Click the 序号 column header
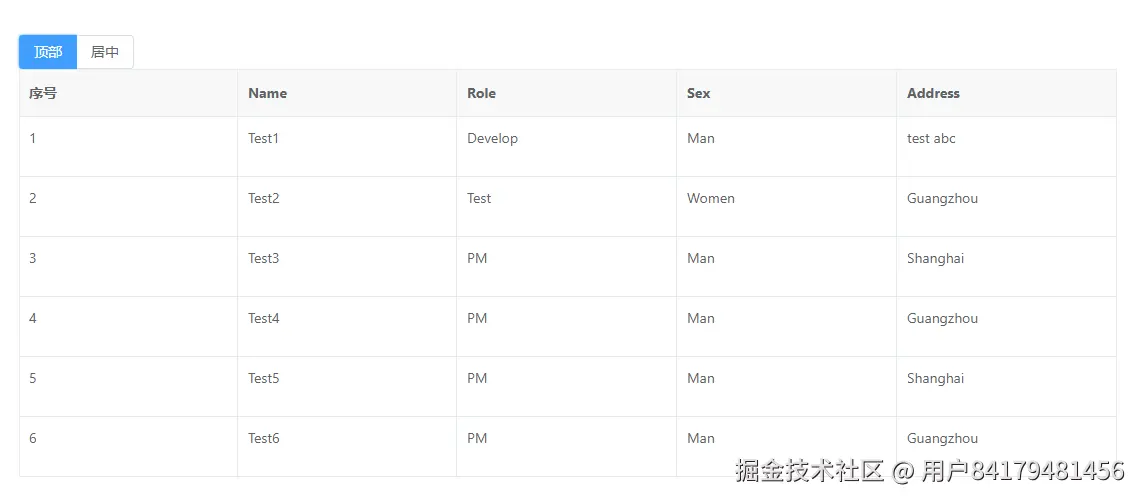Image resolution: width=1141 pixels, height=501 pixels. [43, 93]
